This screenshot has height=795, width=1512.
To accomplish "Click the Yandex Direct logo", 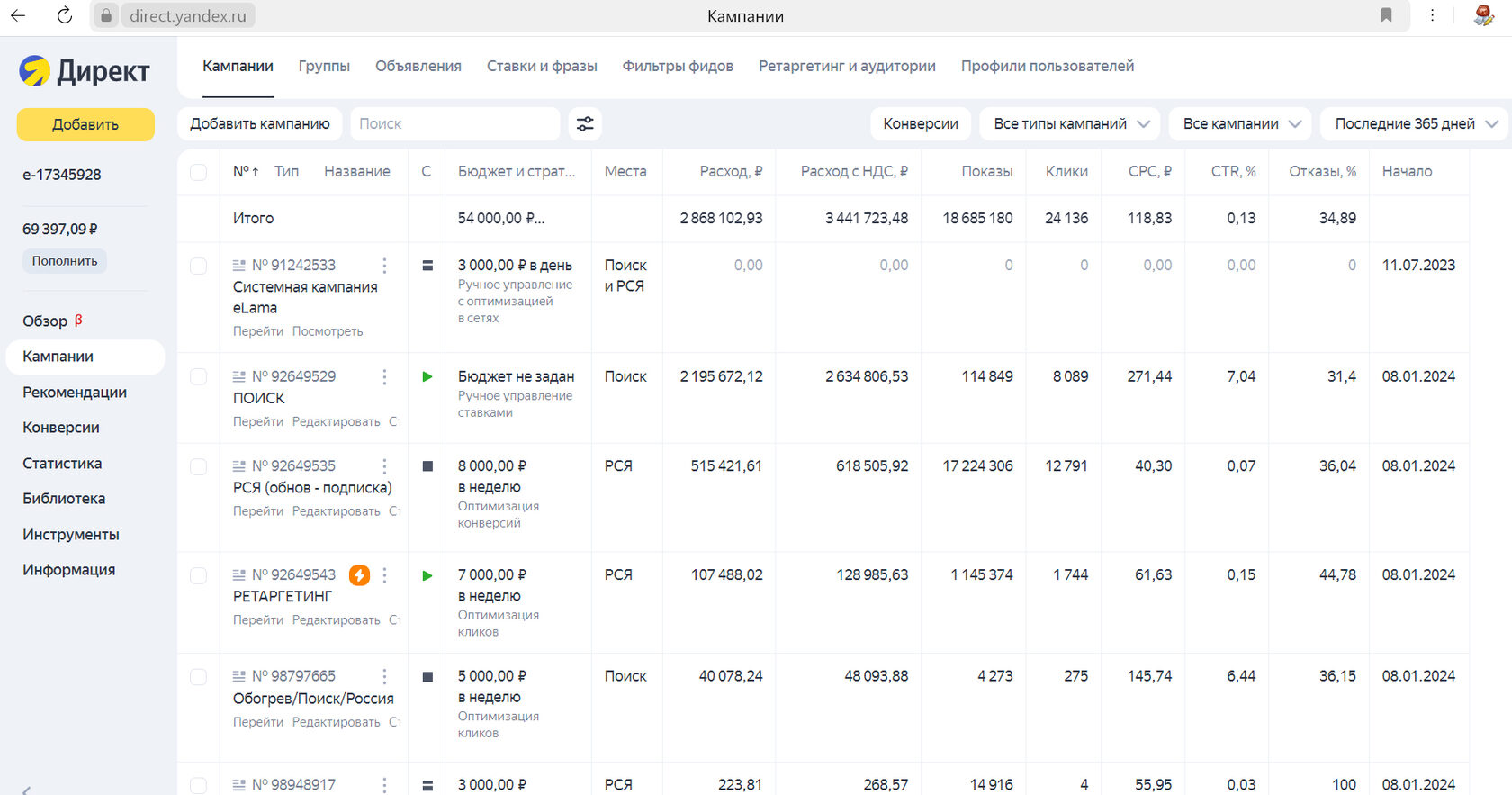I will tap(85, 71).
